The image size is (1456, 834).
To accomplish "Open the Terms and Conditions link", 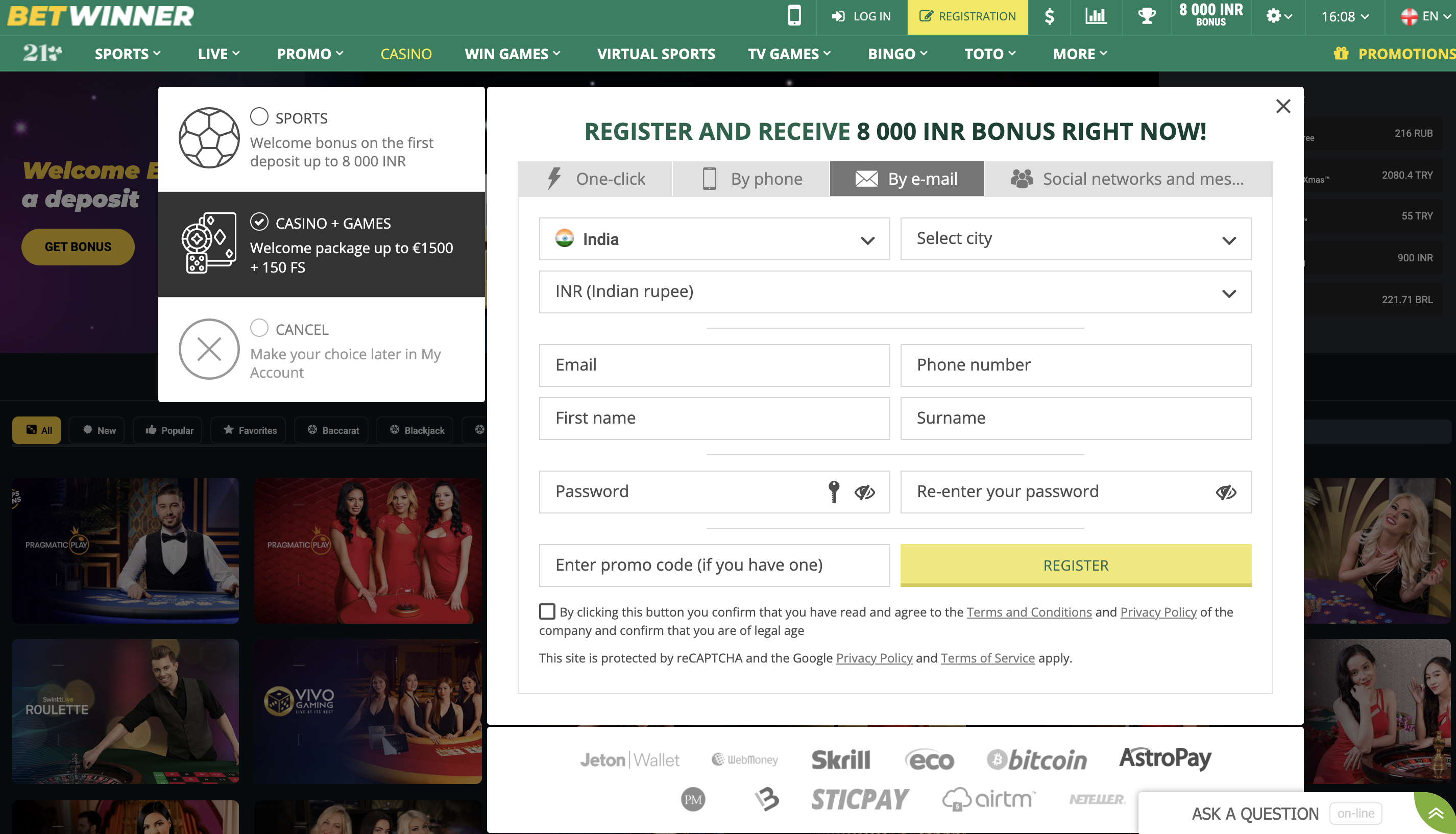I will coord(1029,612).
